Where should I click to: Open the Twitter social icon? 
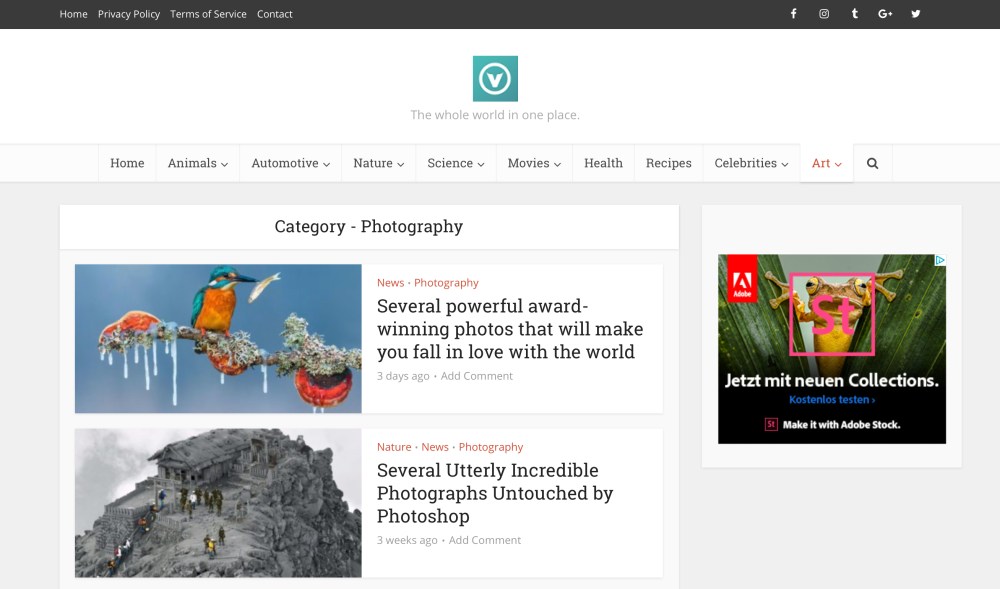pyautogui.click(x=915, y=14)
